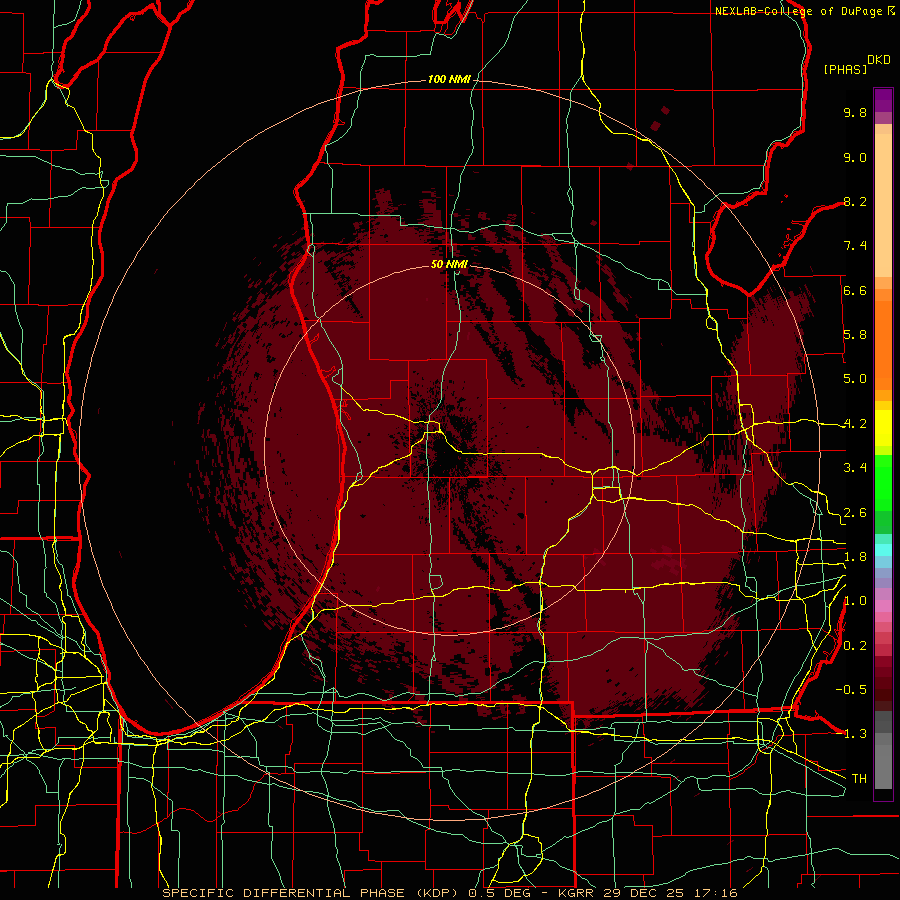The height and width of the screenshot is (900, 900).
Task: Click the KGRR station identifier
Action: point(577,893)
